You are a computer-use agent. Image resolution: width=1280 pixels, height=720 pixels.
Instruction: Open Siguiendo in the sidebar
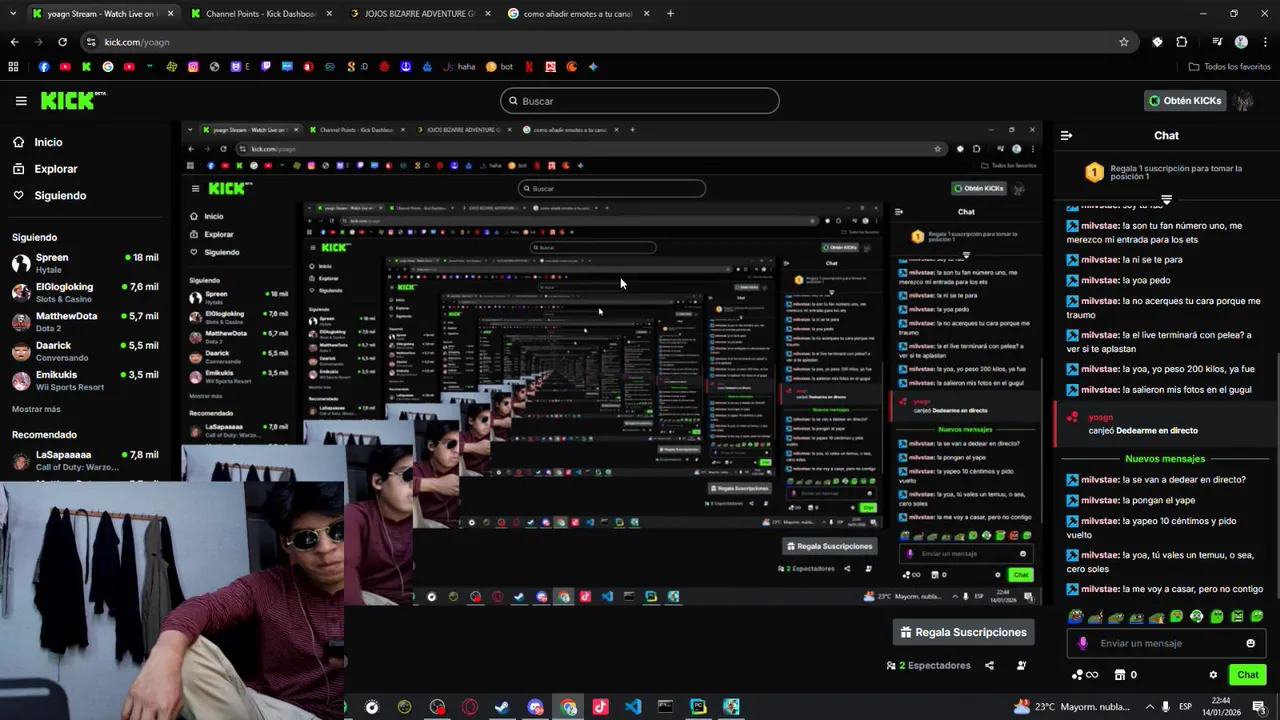pos(60,196)
